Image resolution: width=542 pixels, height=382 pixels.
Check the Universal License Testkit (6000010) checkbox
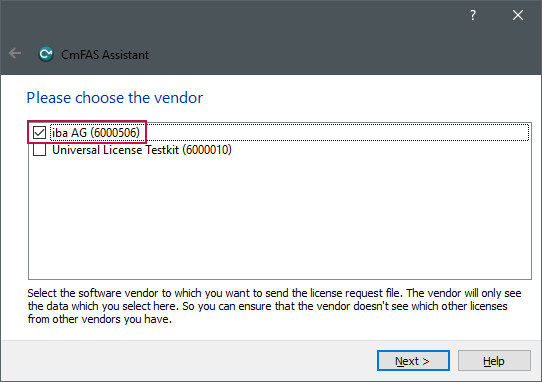pyautogui.click(x=39, y=150)
